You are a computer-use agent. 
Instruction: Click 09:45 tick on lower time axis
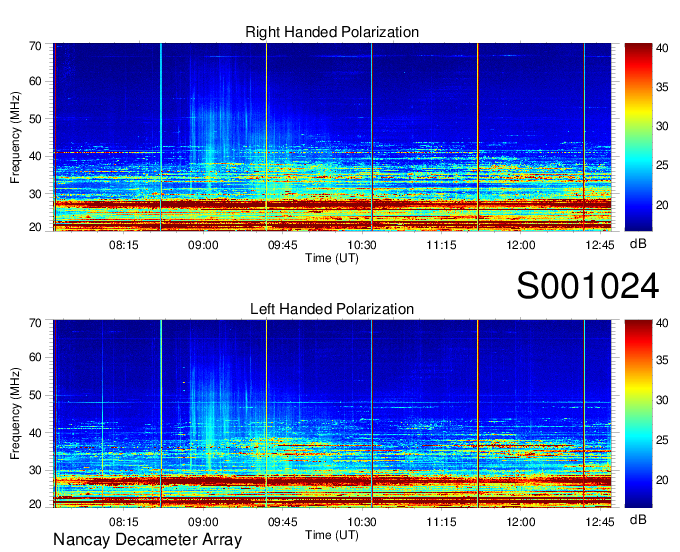282,522
